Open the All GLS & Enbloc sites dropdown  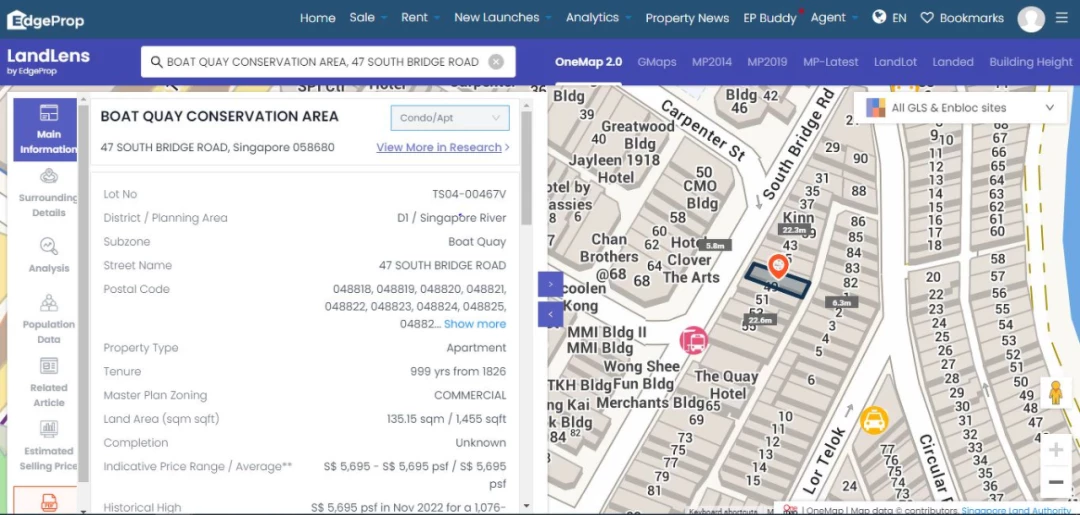[960, 108]
